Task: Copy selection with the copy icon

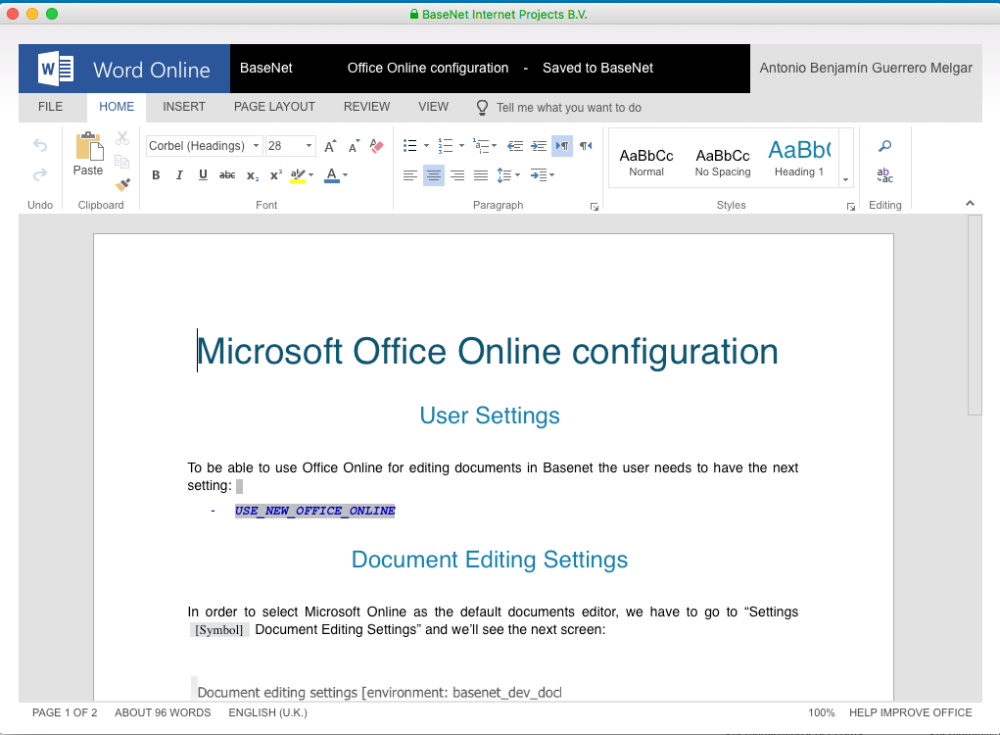Action: 122,161
